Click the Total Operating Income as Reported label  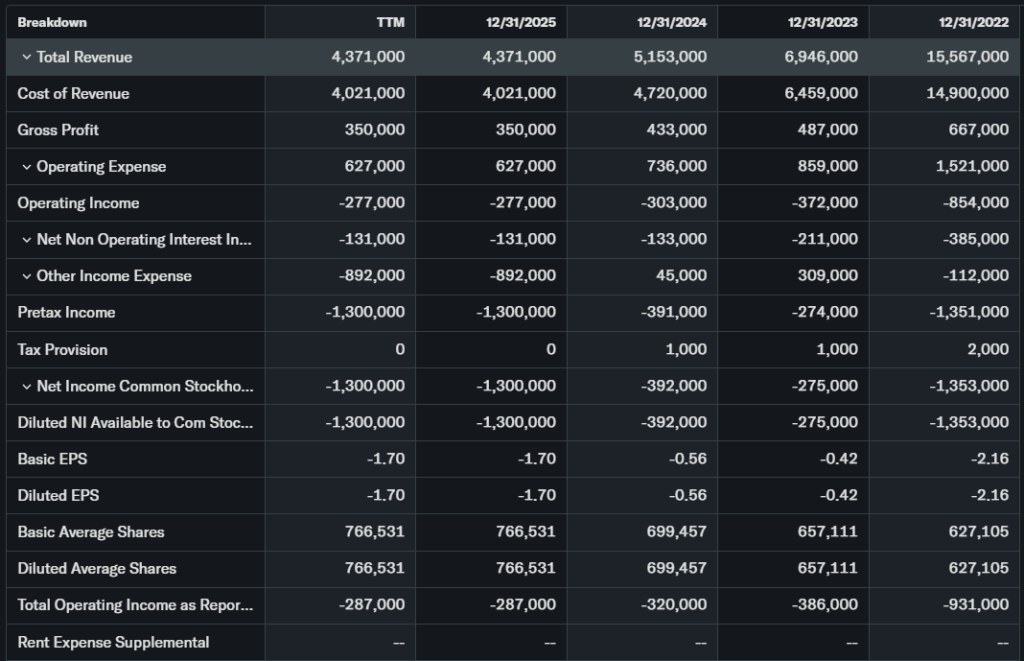pyautogui.click(x=135, y=605)
